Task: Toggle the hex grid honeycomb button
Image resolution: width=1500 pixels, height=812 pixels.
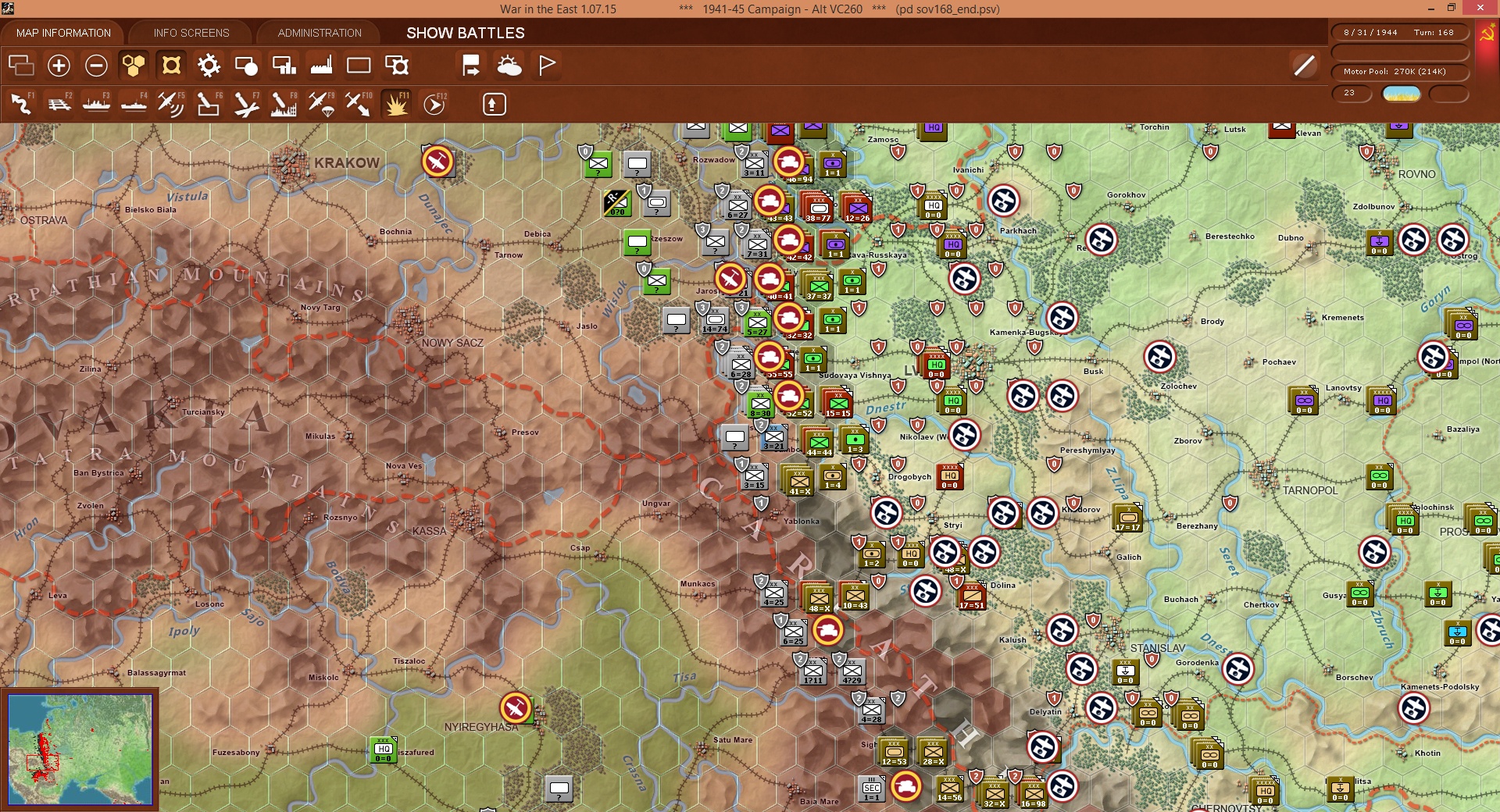Action: pos(134,66)
